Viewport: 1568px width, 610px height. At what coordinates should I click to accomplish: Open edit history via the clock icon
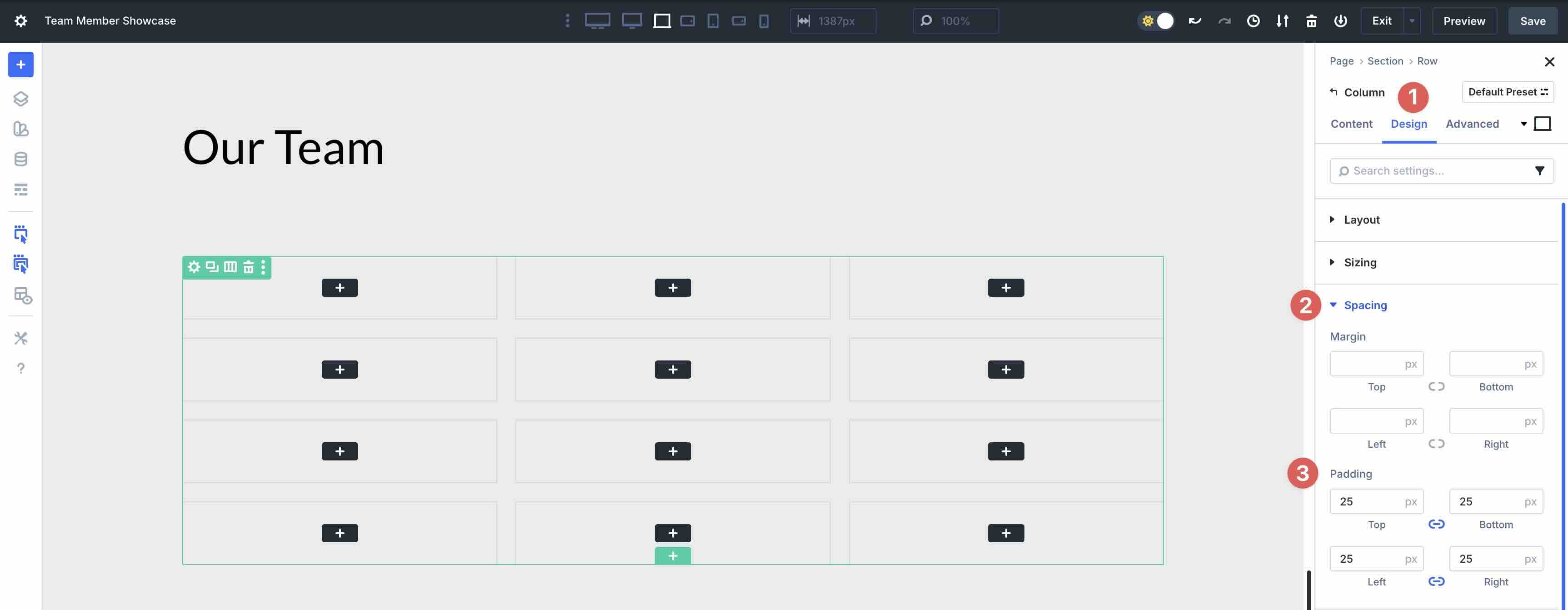click(1253, 20)
